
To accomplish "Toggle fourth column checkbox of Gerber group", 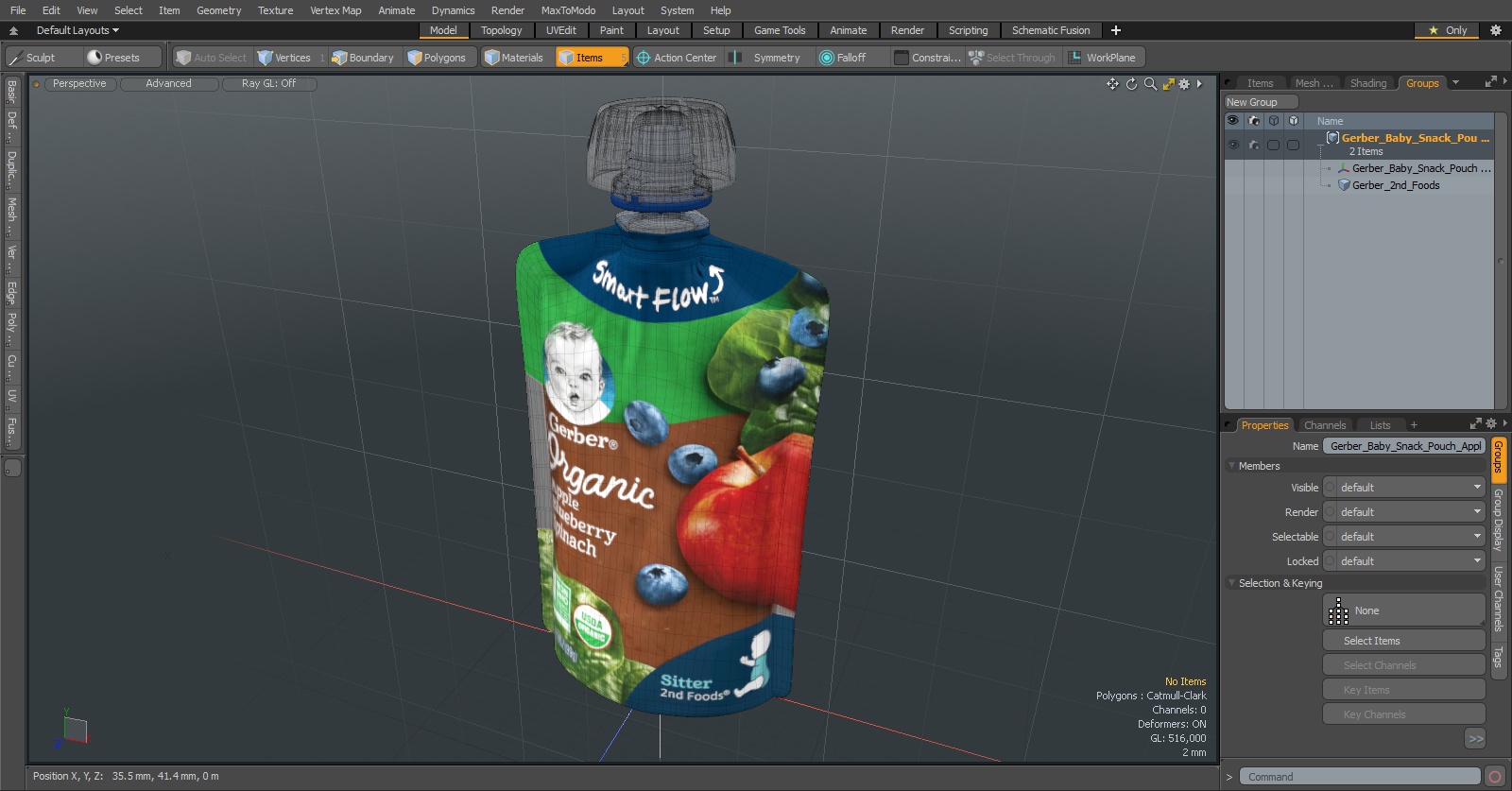I will 1293,145.
